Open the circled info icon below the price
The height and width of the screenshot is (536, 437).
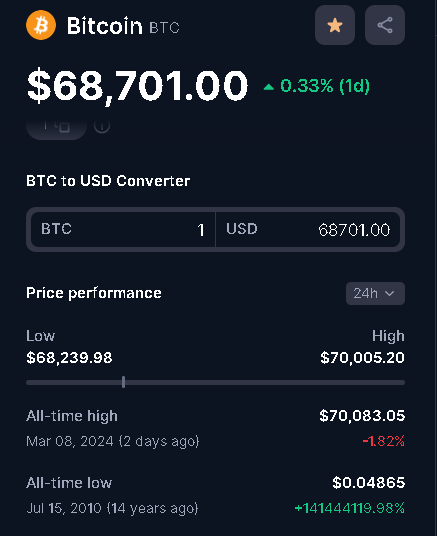click(102, 126)
